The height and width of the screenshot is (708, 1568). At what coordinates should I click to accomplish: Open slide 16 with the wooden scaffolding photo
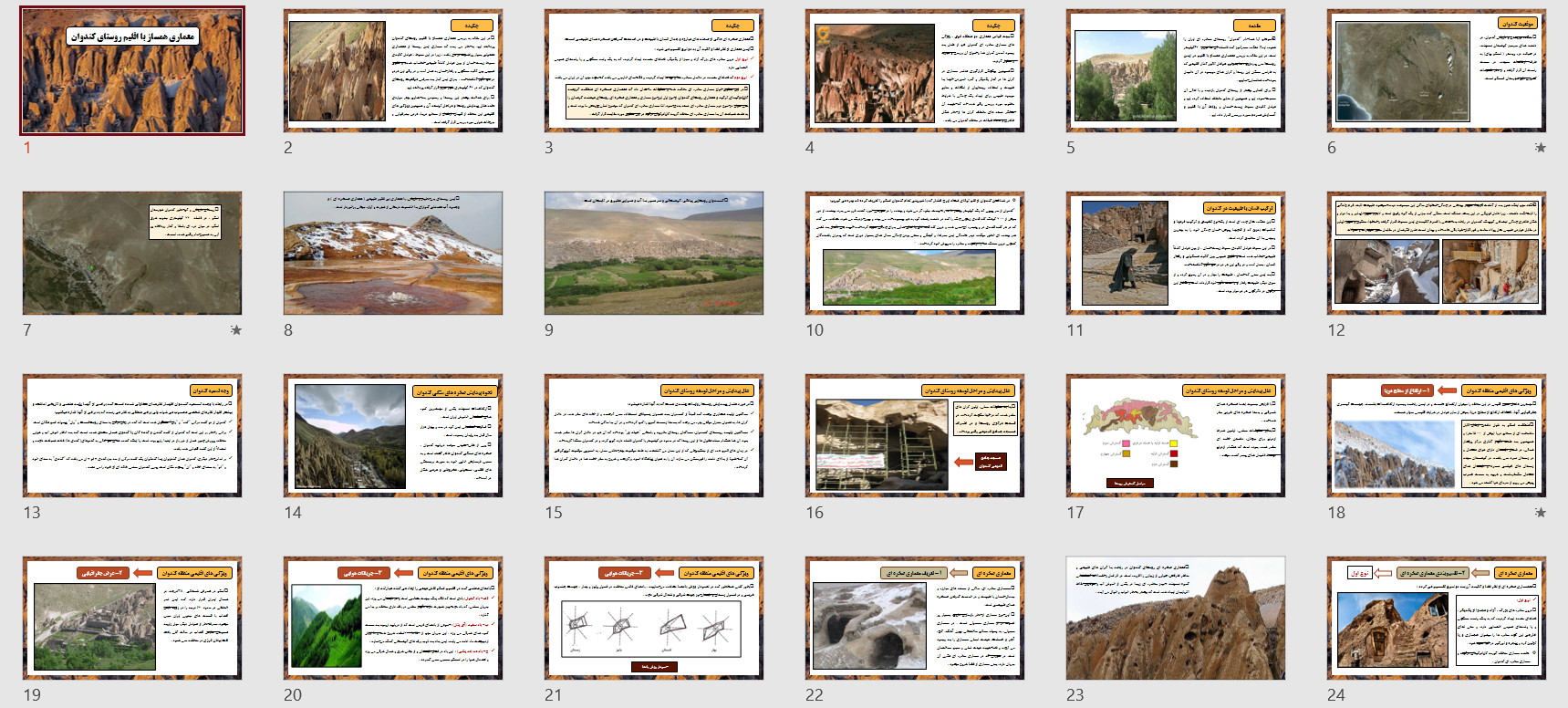click(914, 435)
